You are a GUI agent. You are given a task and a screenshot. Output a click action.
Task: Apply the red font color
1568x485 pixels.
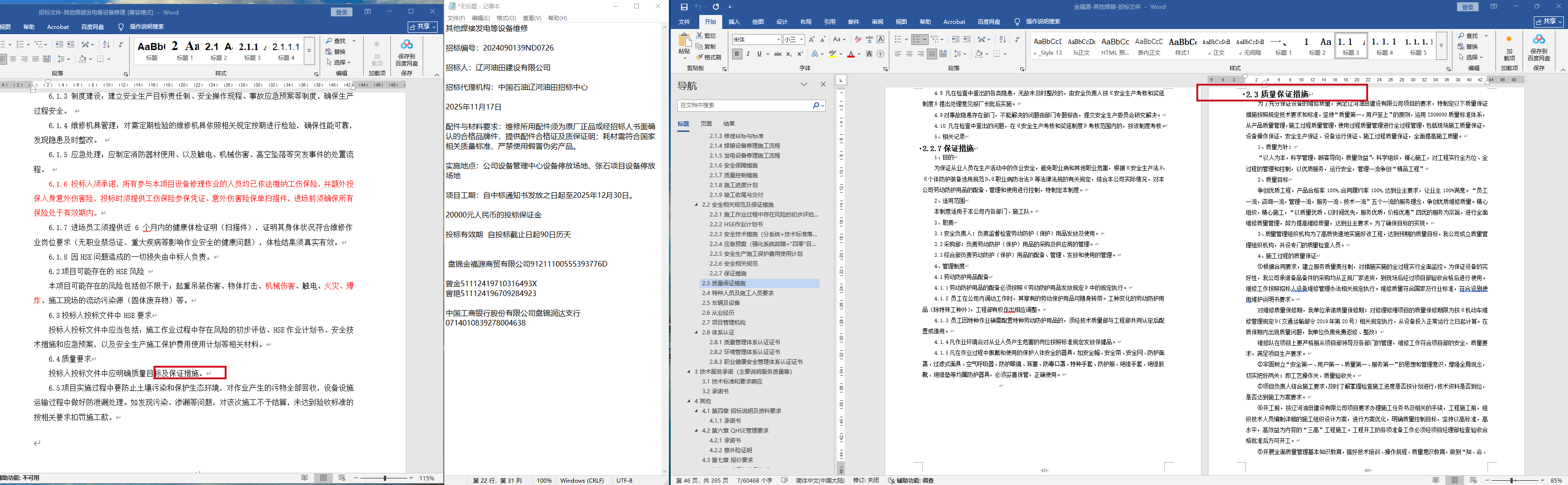[x=850, y=54]
